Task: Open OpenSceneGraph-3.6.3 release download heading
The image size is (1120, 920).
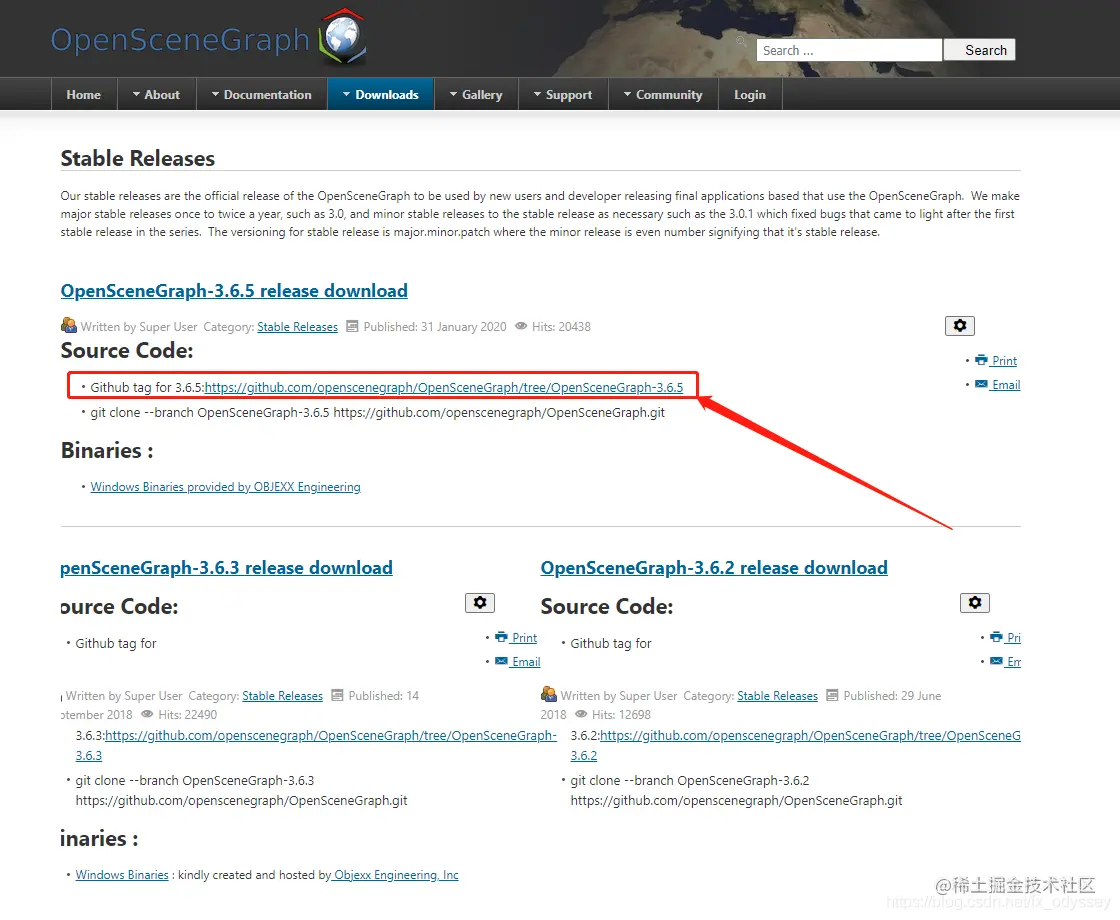Action: (x=226, y=568)
